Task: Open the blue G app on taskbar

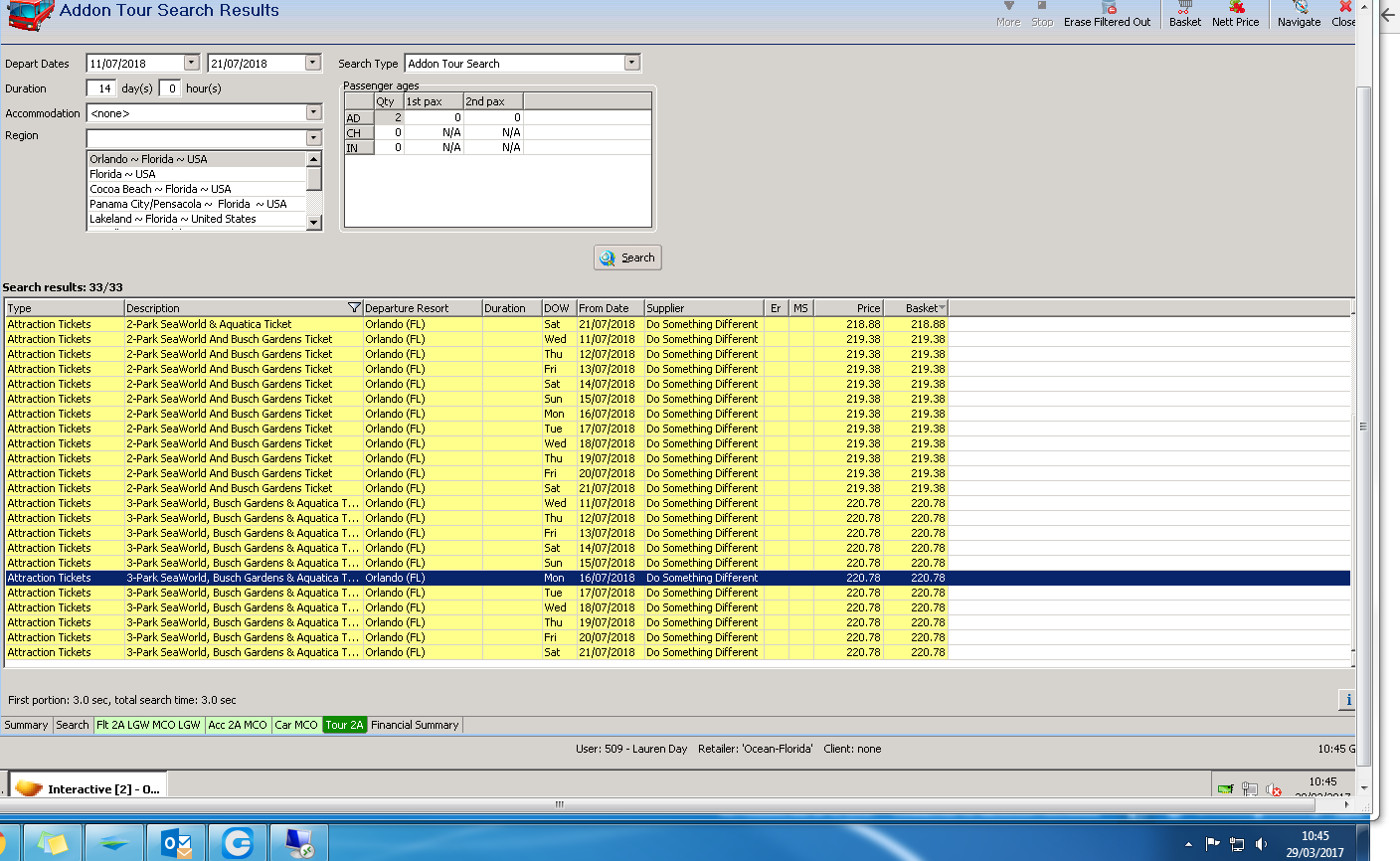Action: click(x=237, y=844)
